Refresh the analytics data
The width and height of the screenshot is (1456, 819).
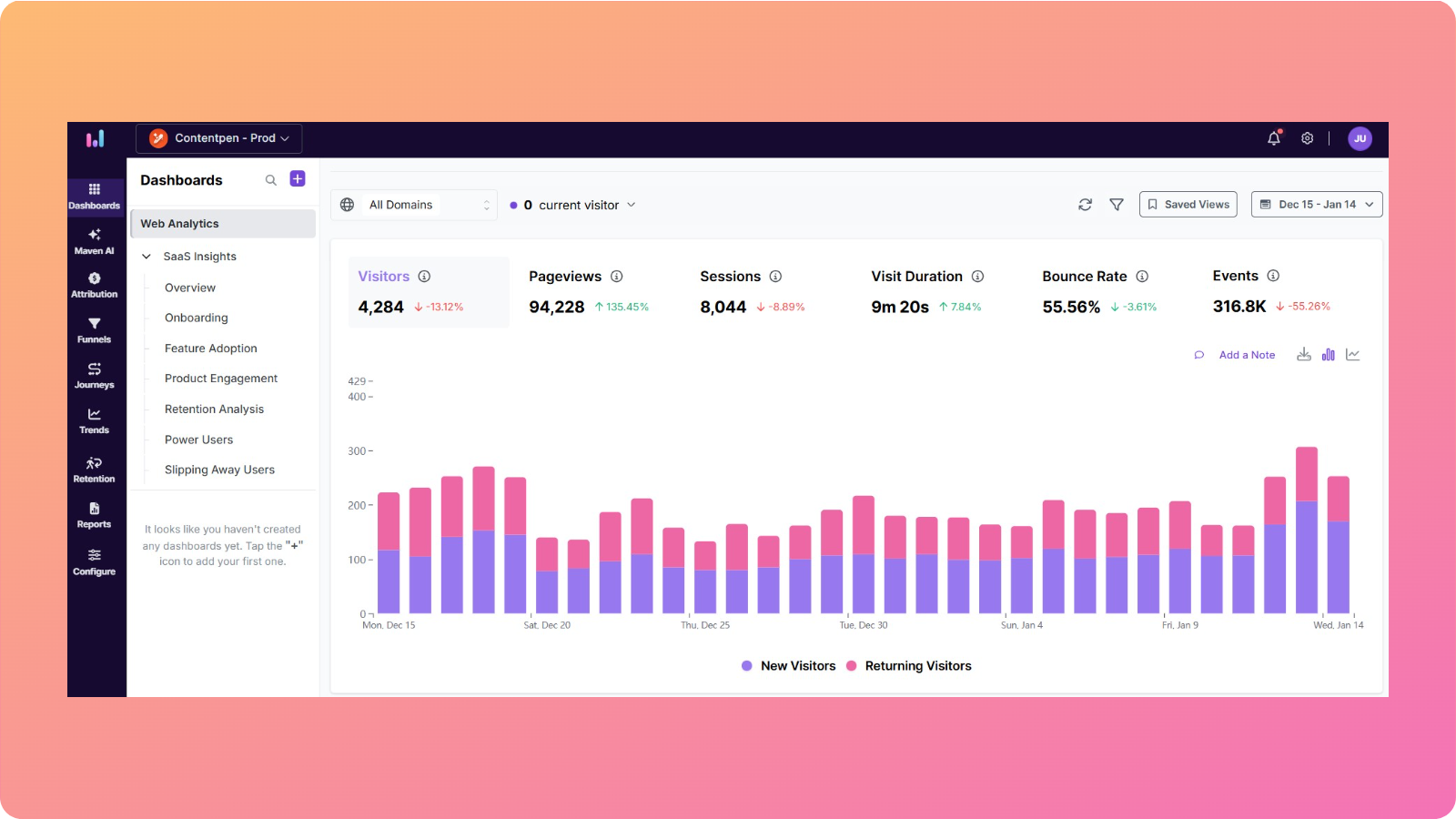[x=1085, y=205]
